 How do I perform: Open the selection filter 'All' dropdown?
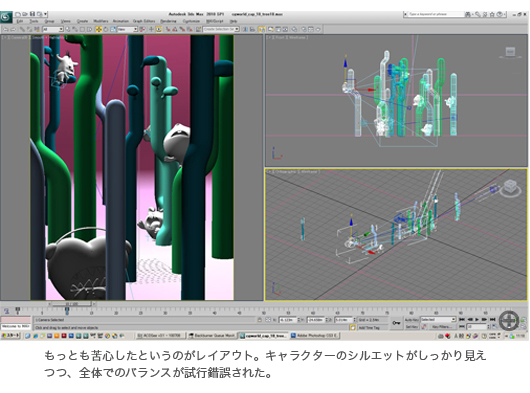pyautogui.click(x=53, y=29)
